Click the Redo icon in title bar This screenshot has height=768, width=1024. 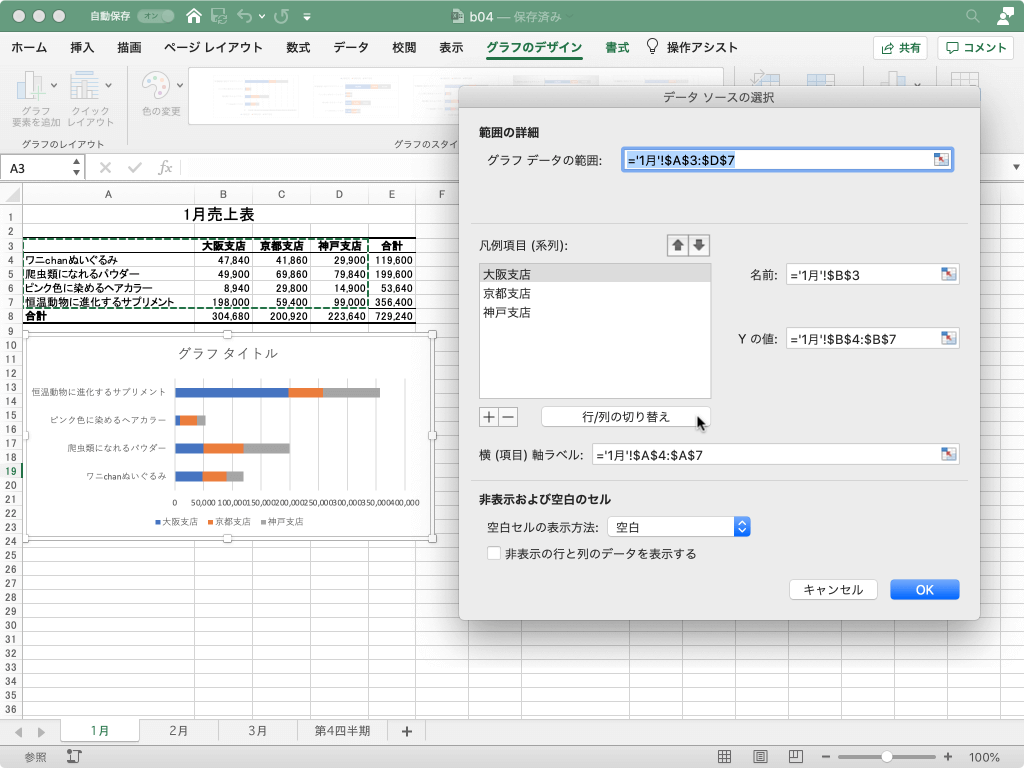tap(281, 16)
